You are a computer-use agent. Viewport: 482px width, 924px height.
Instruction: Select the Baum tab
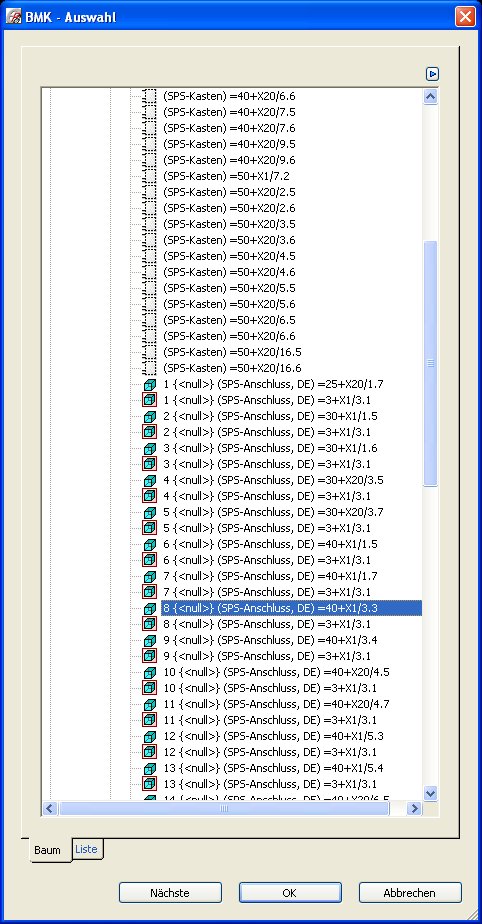click(48, 850)
